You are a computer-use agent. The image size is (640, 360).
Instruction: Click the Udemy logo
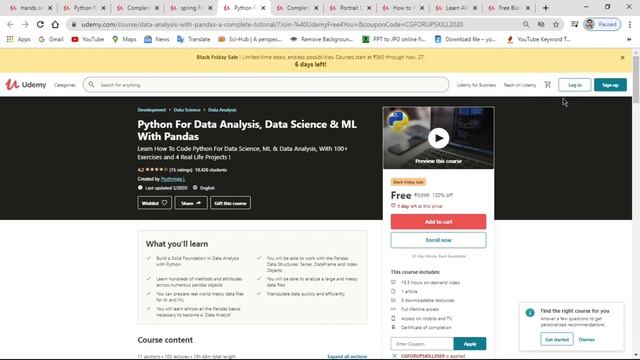click(x=26, y=84)
